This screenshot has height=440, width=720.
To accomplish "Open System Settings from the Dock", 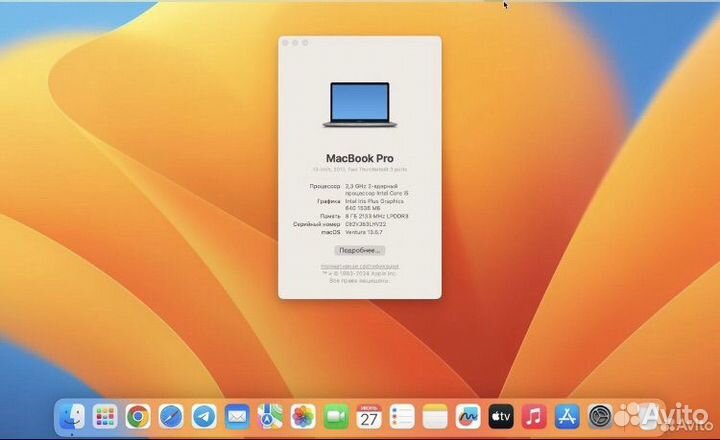I will [601, 417].
